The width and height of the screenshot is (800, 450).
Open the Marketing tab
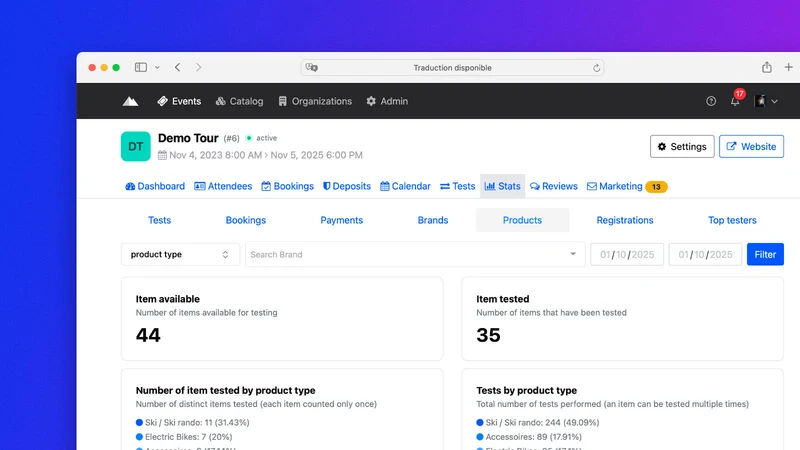[614, 186]
